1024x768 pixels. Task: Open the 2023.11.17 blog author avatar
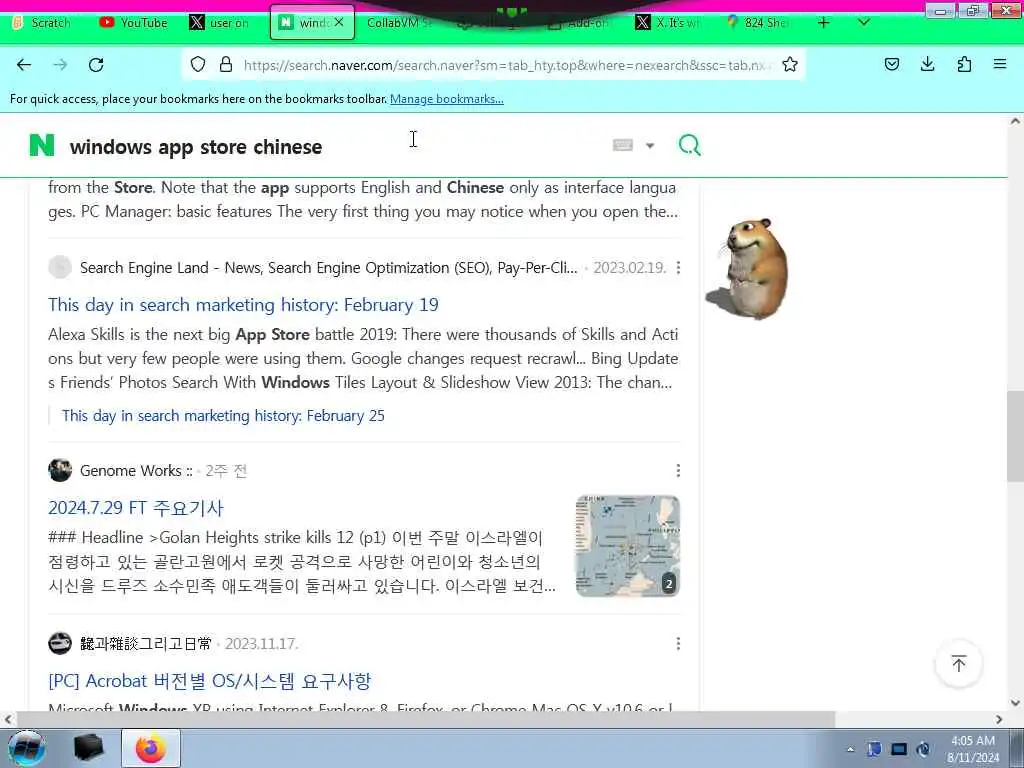(x=60, y=643)
